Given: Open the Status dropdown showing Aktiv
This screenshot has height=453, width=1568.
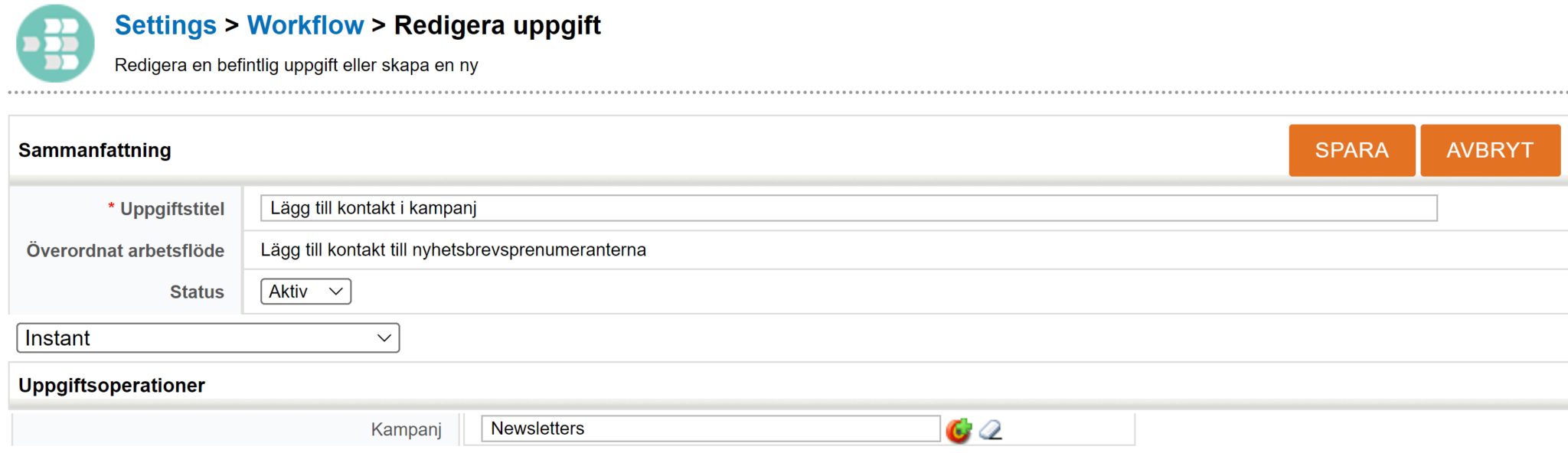Looking at the screenshot, I should click(305, 291).
